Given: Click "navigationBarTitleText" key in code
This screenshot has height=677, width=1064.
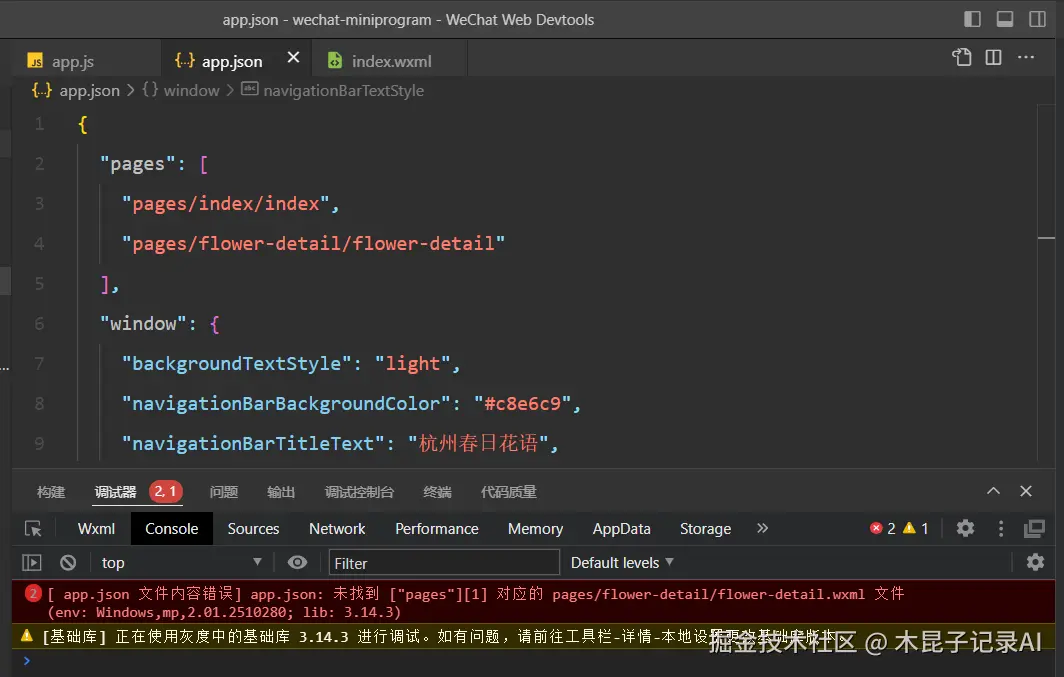Looking at the screenshot, I should [253, 444].
